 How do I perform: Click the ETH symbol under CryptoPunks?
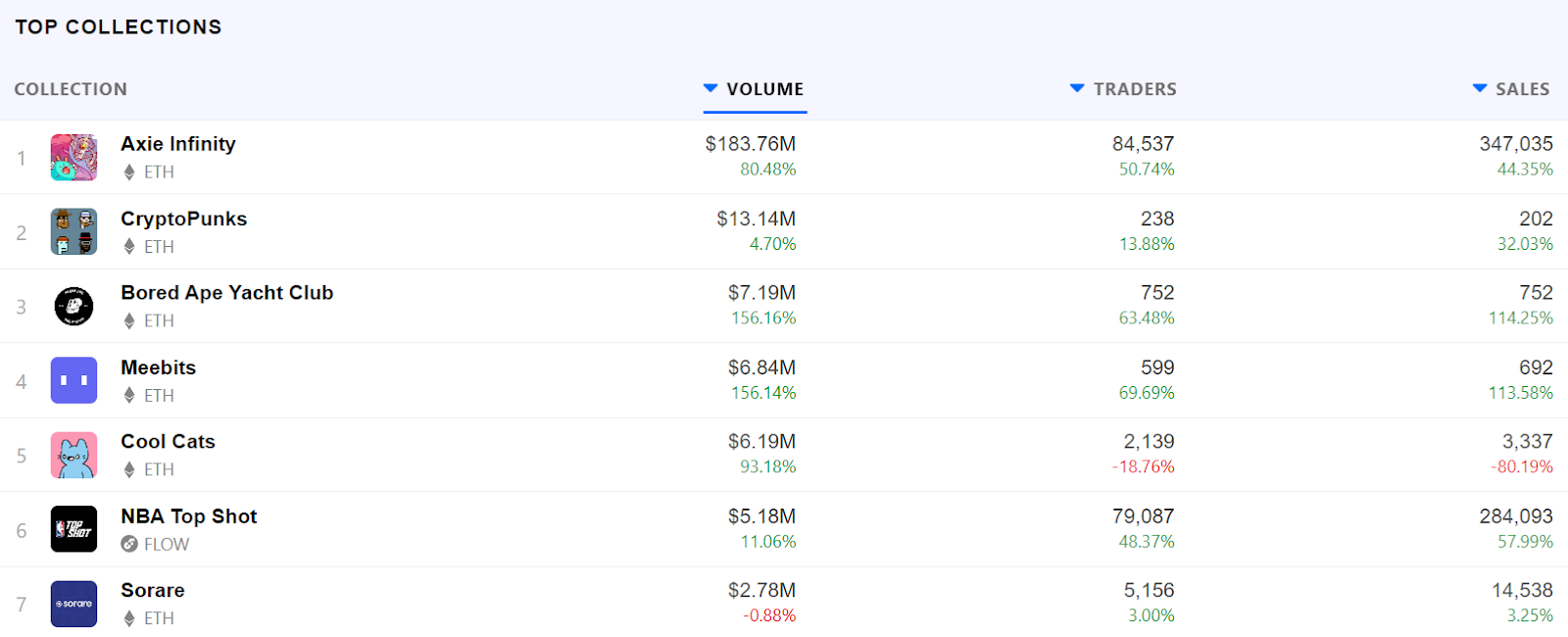[128, 247]
